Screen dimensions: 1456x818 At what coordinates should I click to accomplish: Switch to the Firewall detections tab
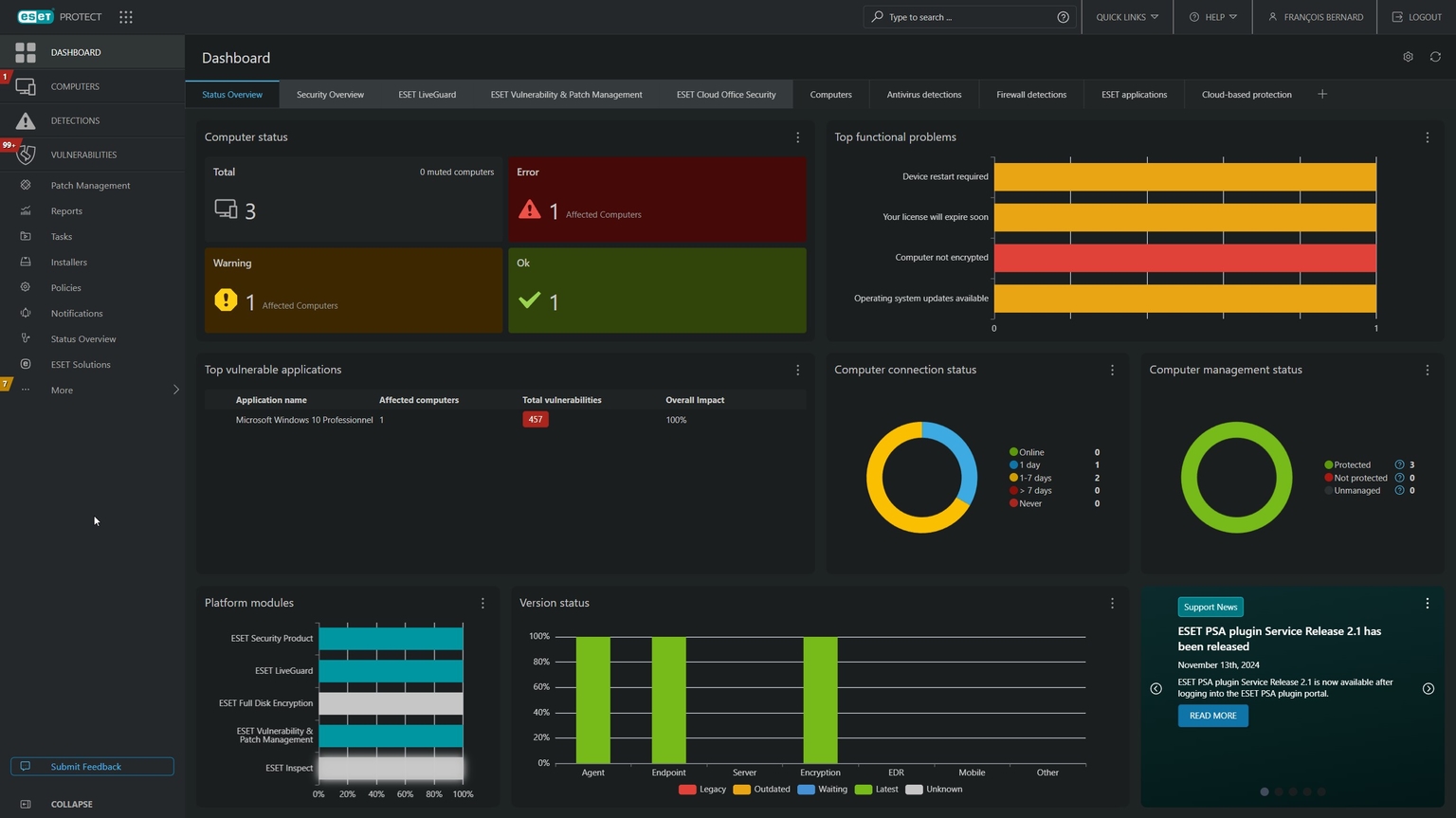point(1031,95)
